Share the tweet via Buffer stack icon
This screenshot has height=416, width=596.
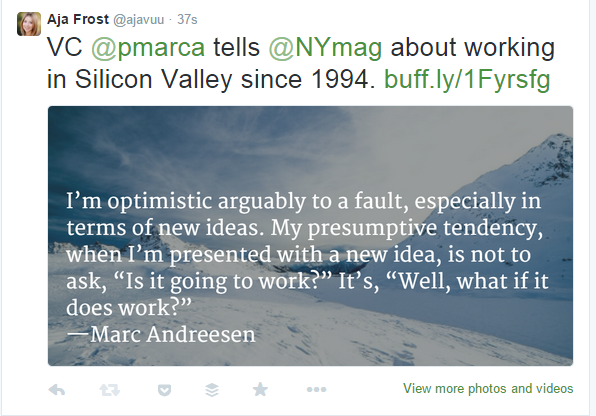click(x=212, y=390)
